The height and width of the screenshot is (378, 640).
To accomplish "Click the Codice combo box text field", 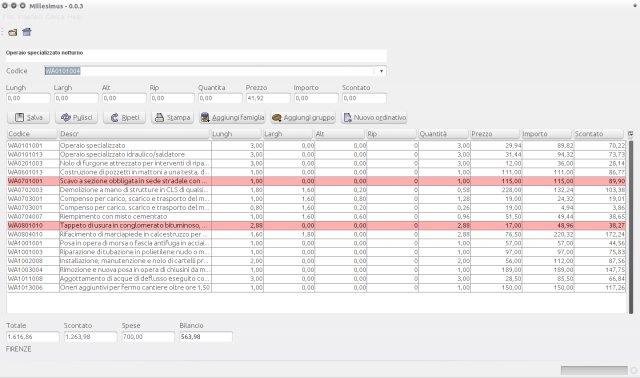I will 210,71.
